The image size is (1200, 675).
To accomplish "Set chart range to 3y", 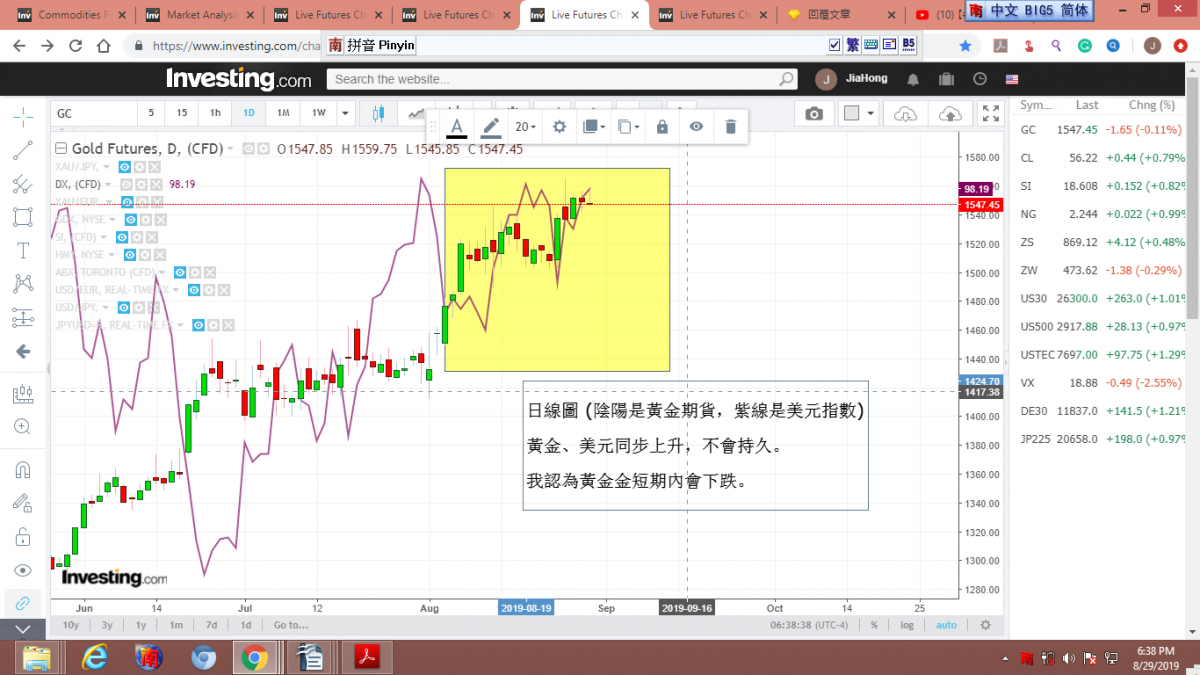I will coord(107,625).
